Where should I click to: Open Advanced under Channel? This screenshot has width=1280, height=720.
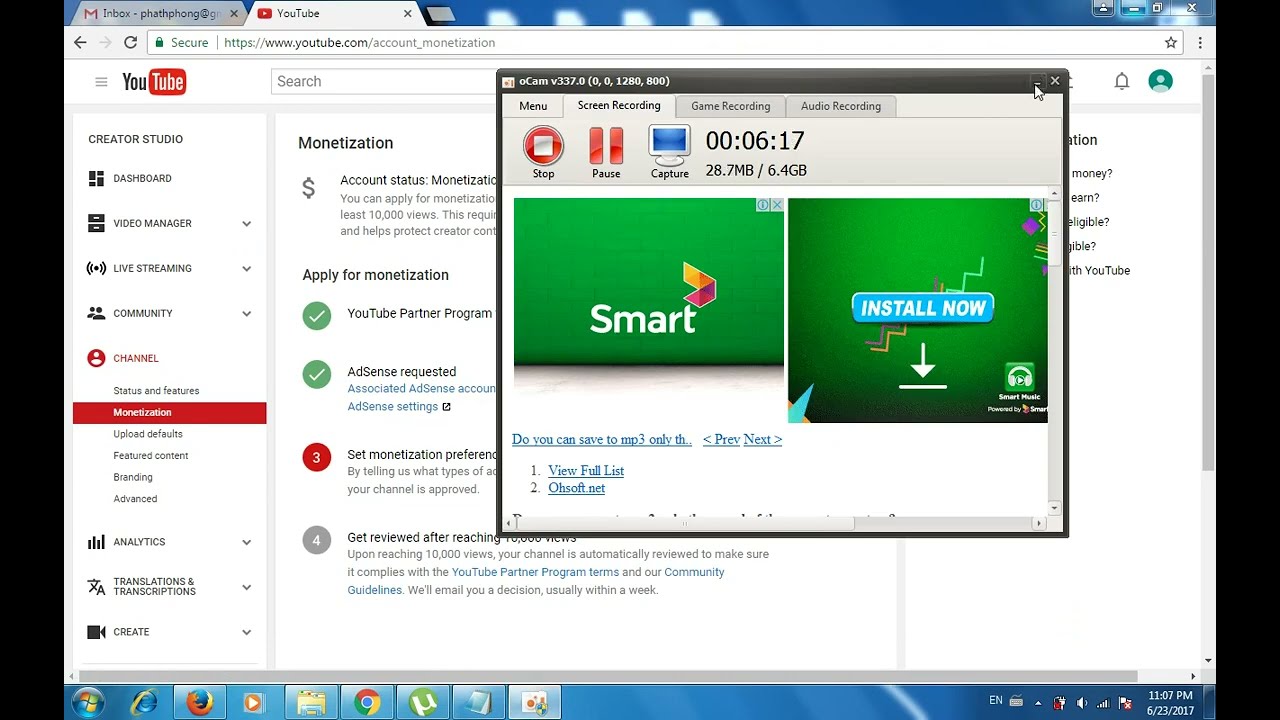(x=135, y=499)
